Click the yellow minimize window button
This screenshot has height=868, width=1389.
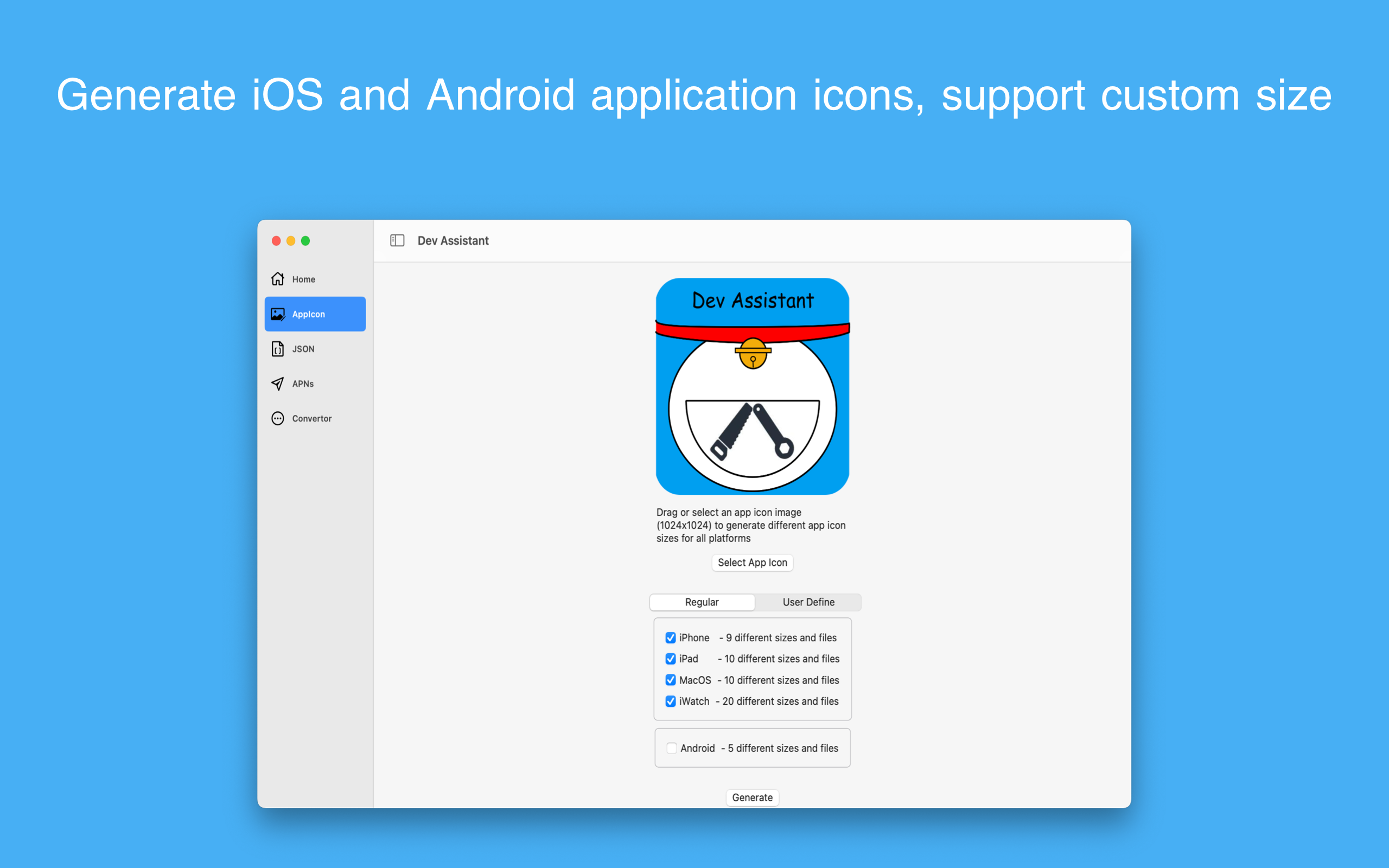tap(291, 240)
